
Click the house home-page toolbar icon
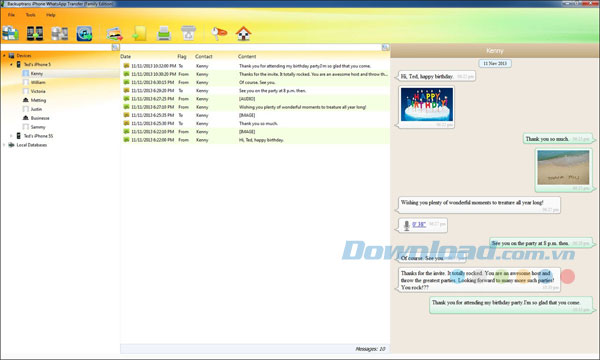click(243, 33)
